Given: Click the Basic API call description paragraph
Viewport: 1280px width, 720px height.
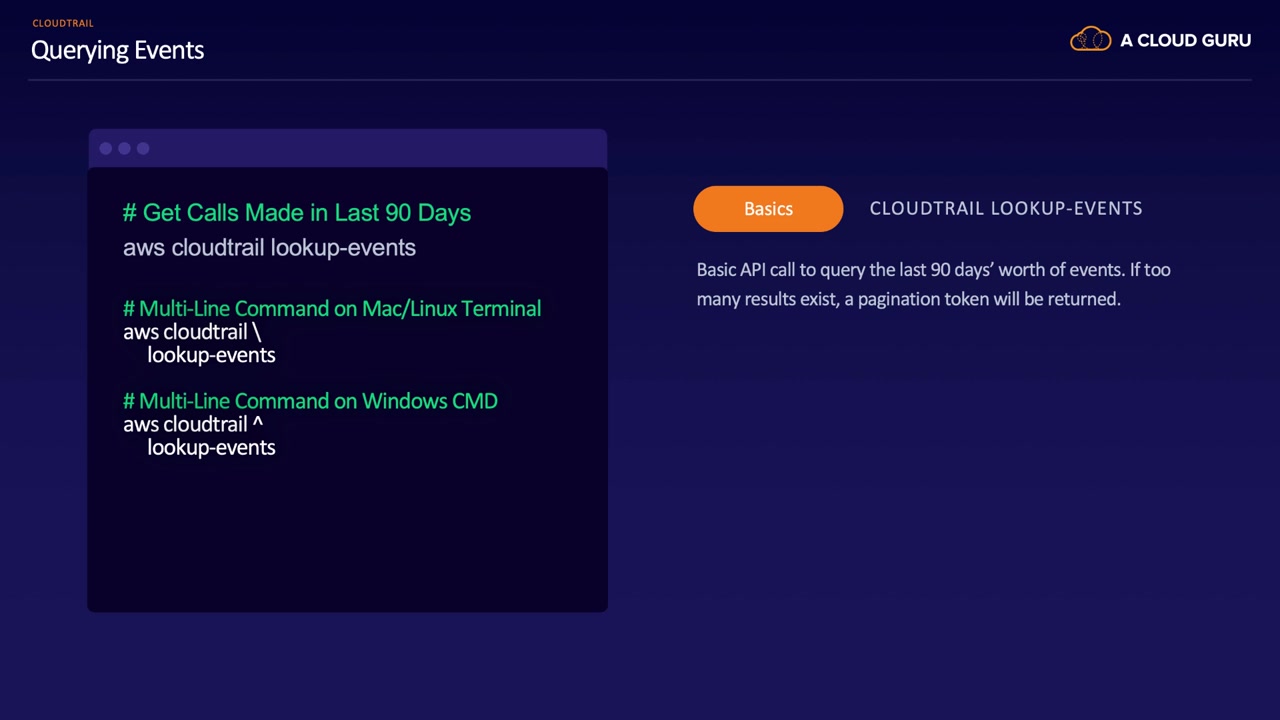Looking at the screenshot, I should click(933, 284).
